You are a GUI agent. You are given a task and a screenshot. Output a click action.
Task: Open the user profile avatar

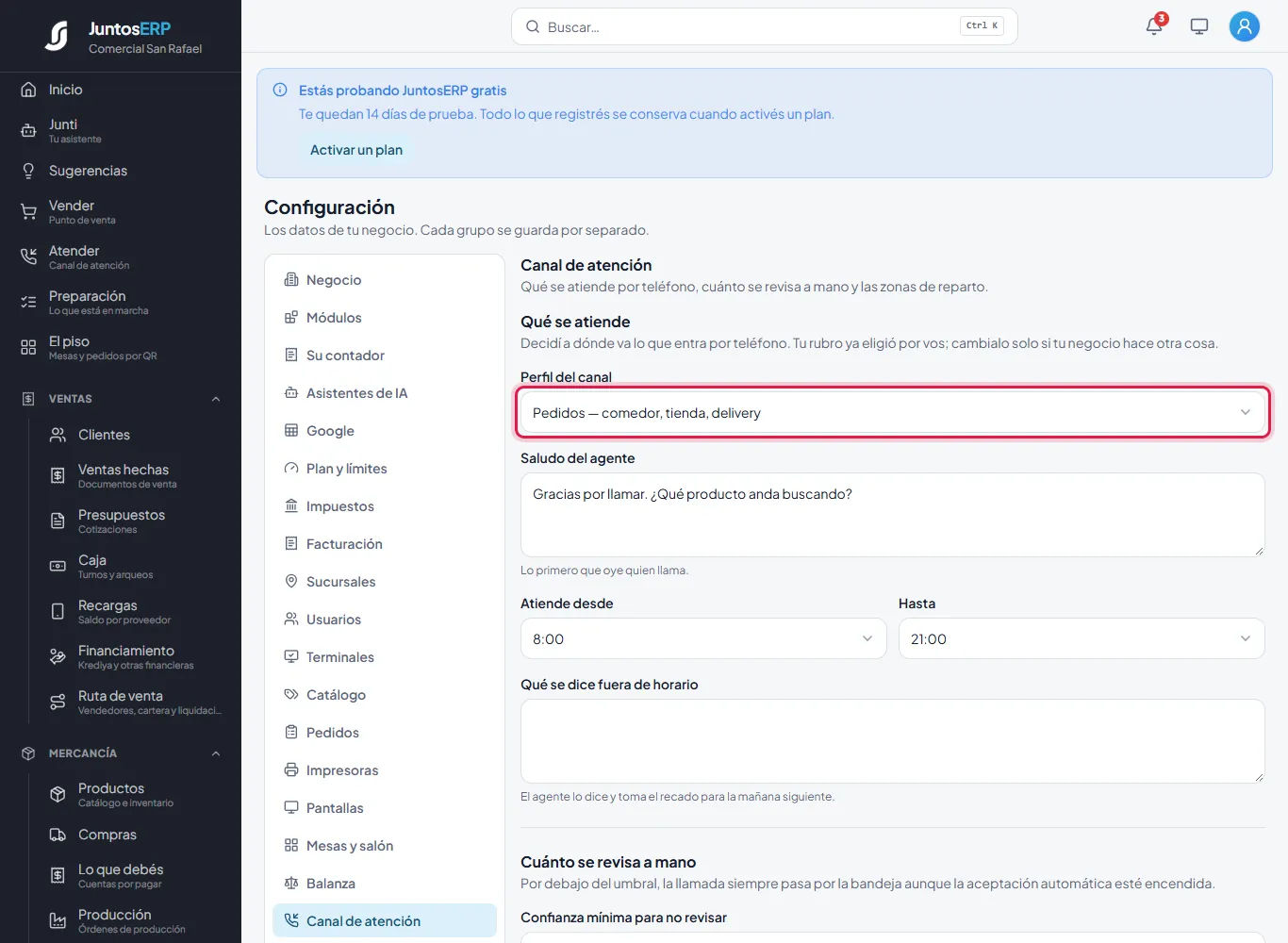point(1245,26)
